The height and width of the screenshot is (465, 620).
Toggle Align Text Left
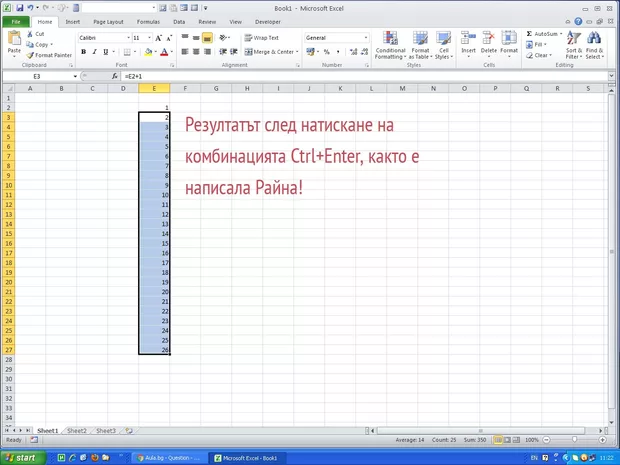[x=185, y=52]
